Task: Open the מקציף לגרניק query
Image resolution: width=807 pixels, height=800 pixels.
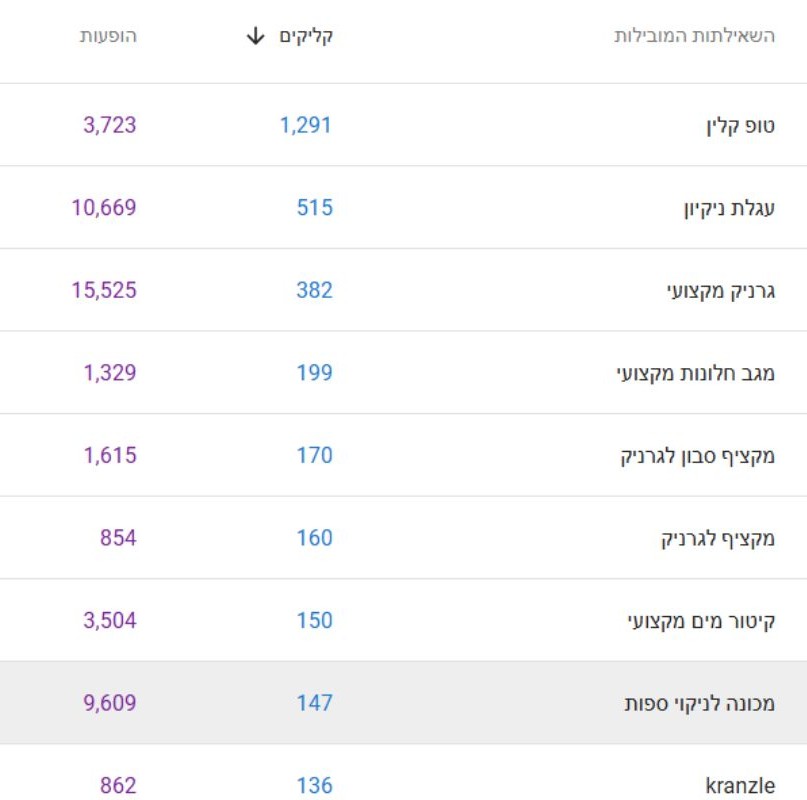Action: point(718,539)
